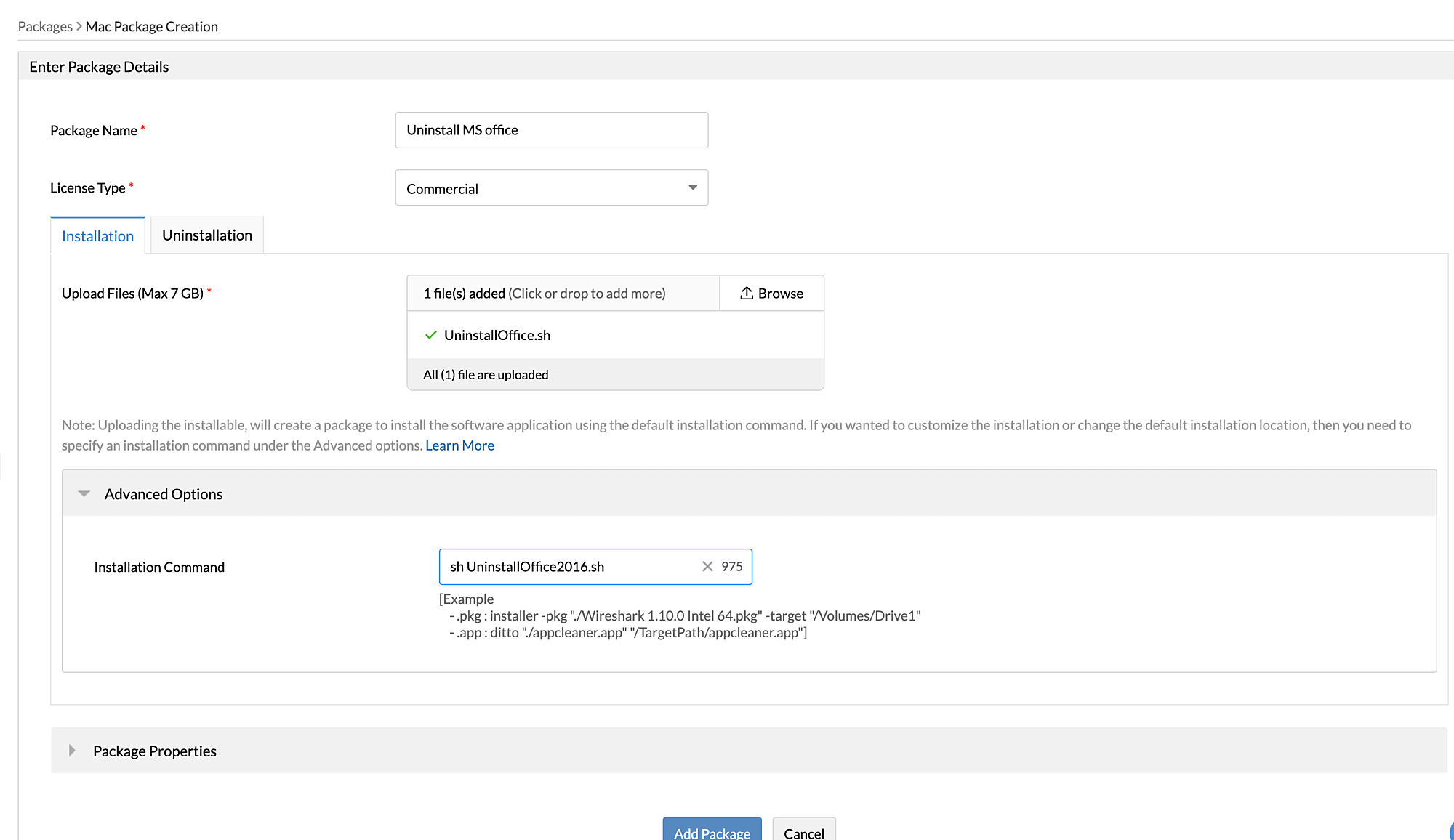Click the breadcrumb chevron after Packages
1454x840 pixels.
[x=79, y=26]
